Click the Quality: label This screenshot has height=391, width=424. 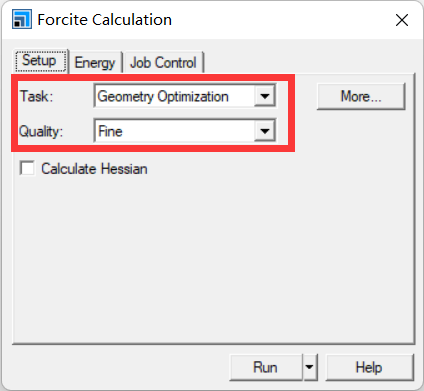click(x=41, y=131)
